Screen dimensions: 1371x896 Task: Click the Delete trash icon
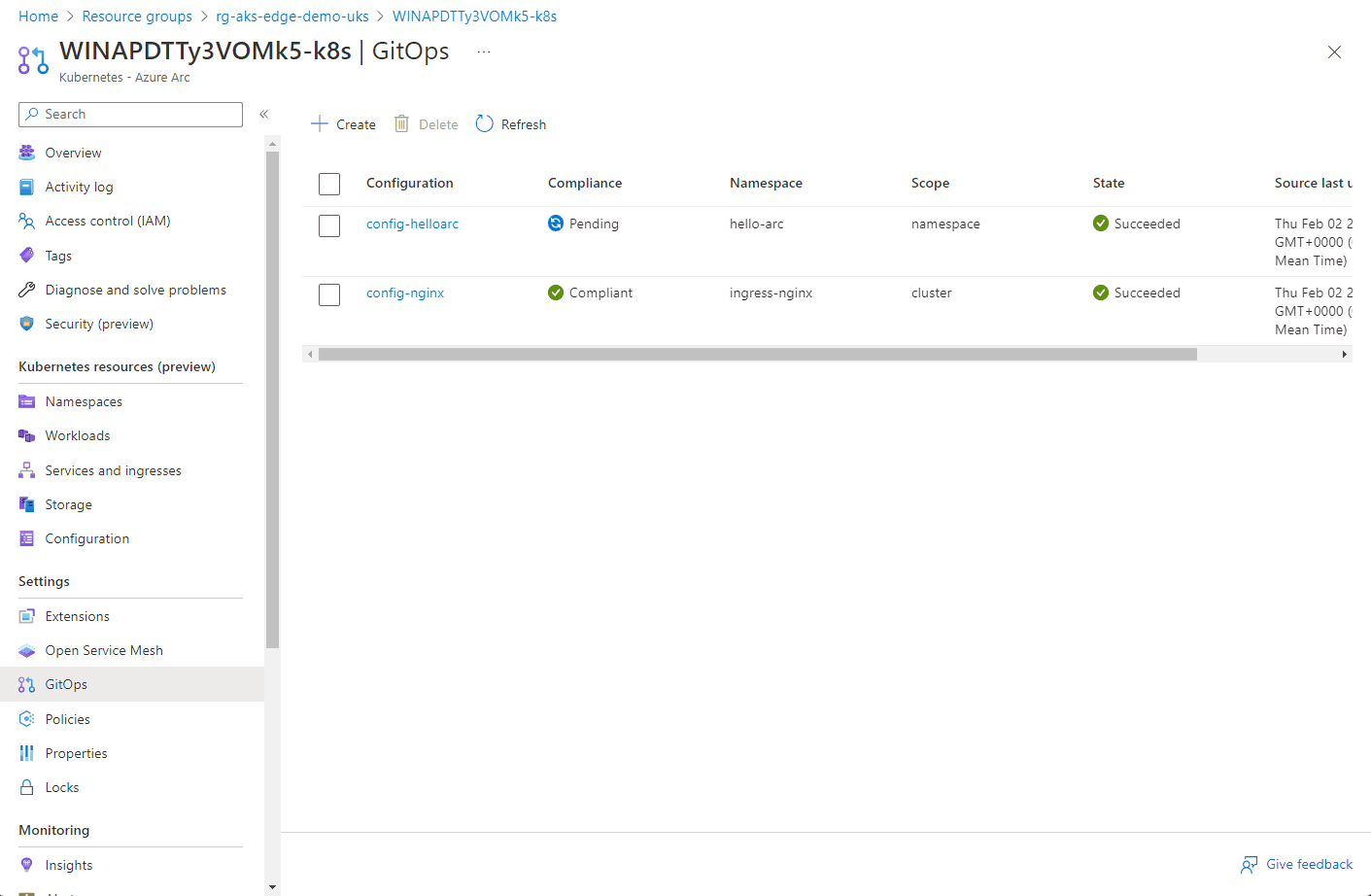(401, 123)
